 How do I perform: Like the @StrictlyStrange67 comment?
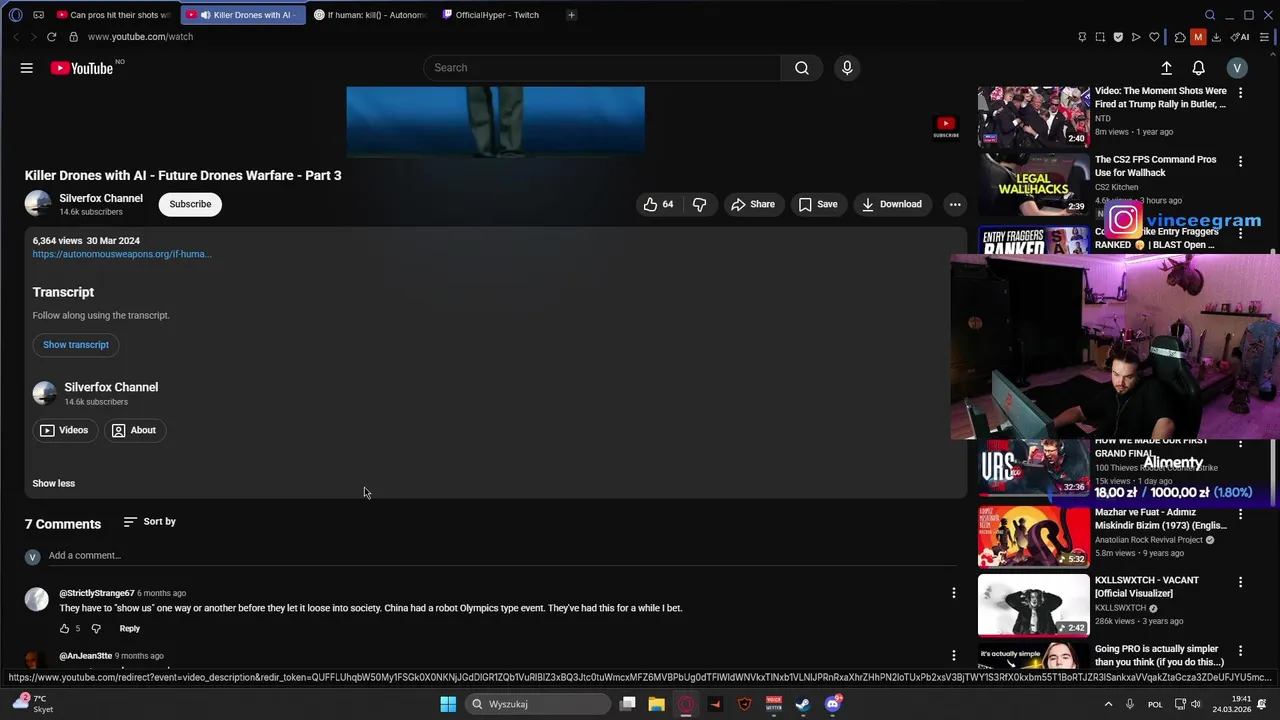click(64, 629)
